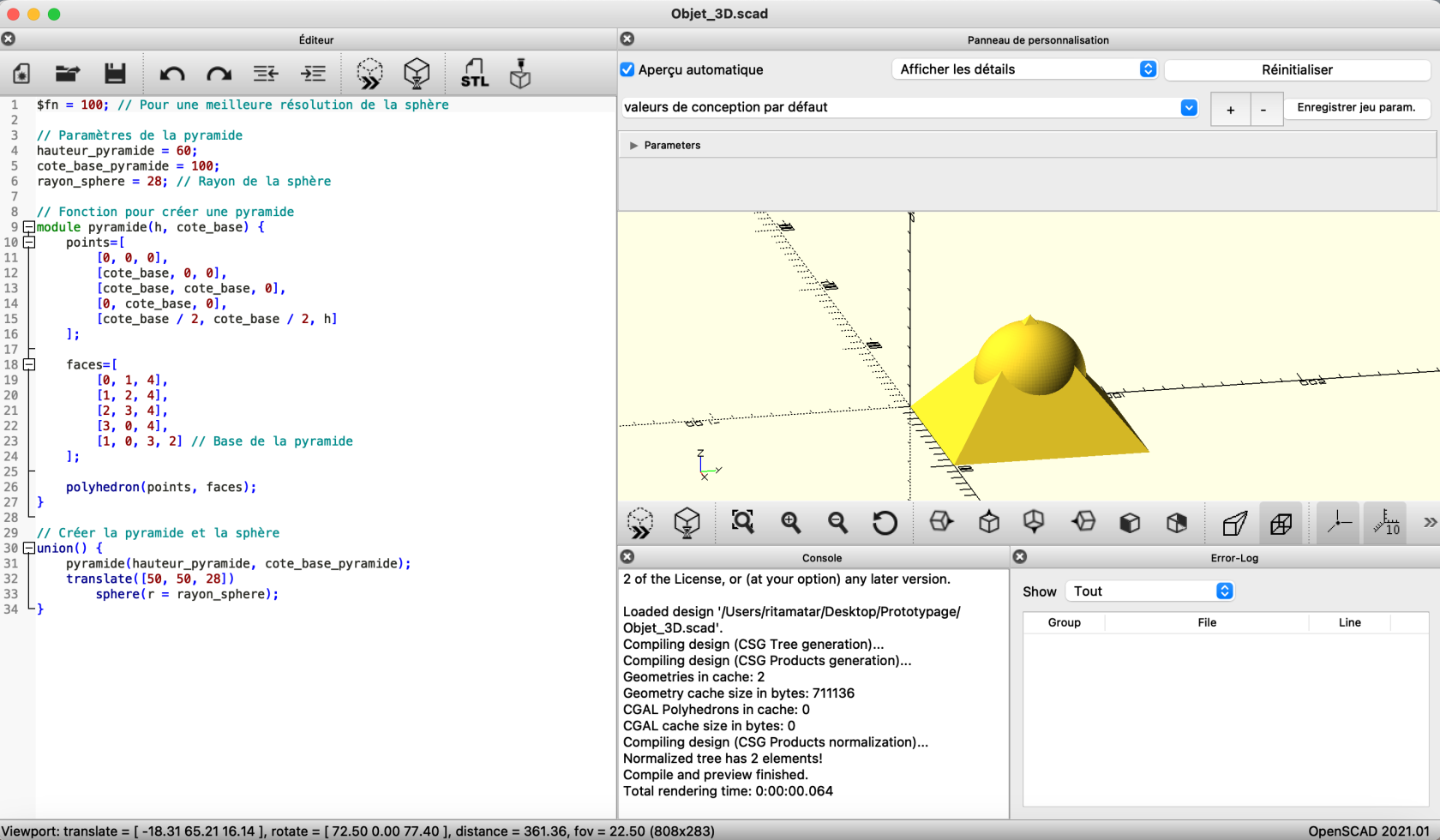
Task: Collapse the points array fold on line 10
Action: coord(29,243)
